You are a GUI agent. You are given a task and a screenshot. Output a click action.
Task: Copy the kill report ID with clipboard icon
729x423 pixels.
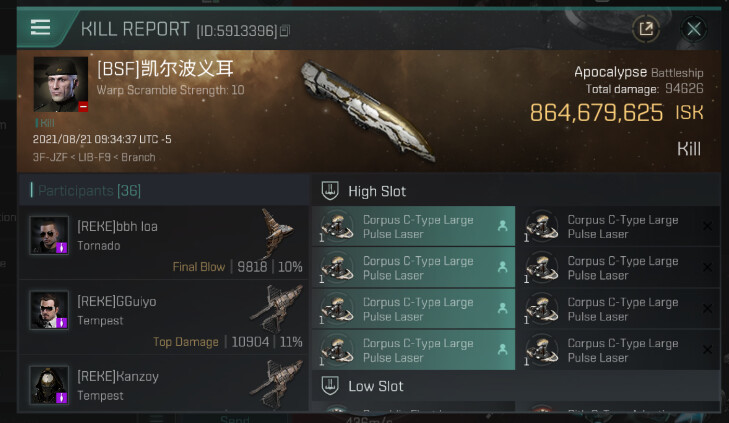(x=285, y=31)
